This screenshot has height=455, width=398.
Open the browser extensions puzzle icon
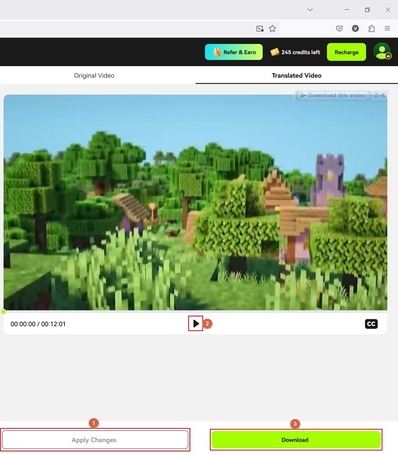point(371,29)
